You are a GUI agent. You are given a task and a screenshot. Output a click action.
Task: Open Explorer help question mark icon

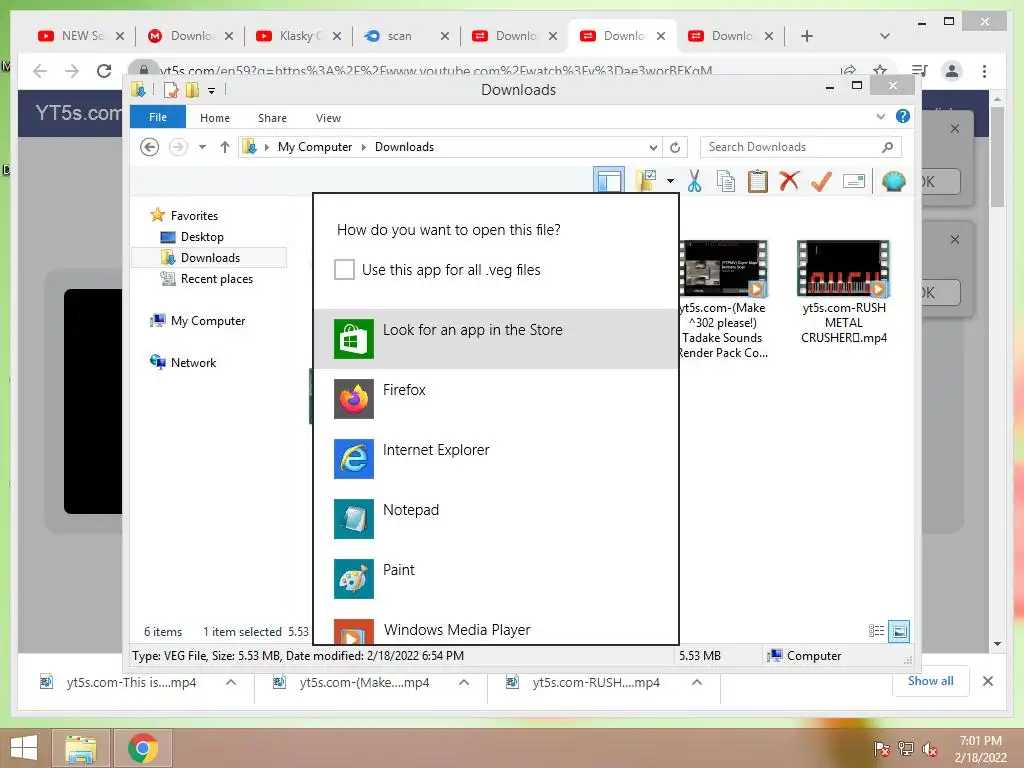(x=903, y=116)
